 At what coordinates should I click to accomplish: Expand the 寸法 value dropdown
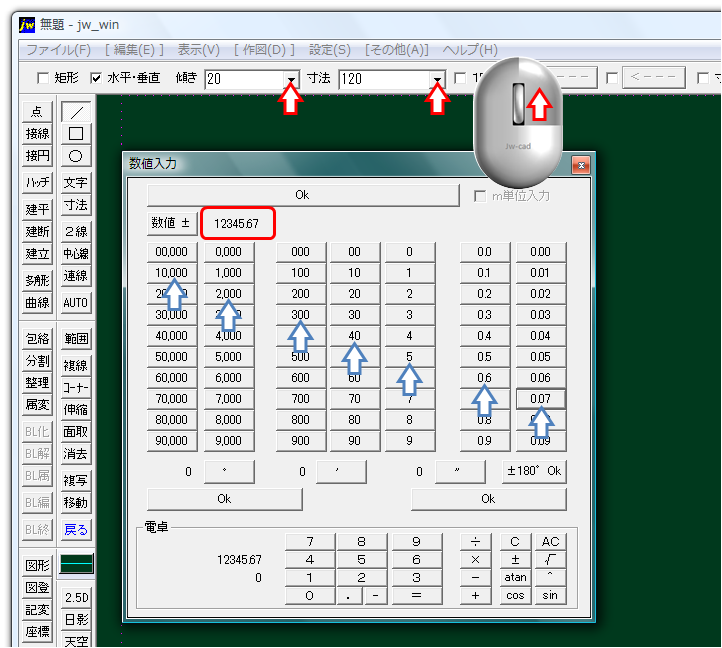click(x=437, y=78)
